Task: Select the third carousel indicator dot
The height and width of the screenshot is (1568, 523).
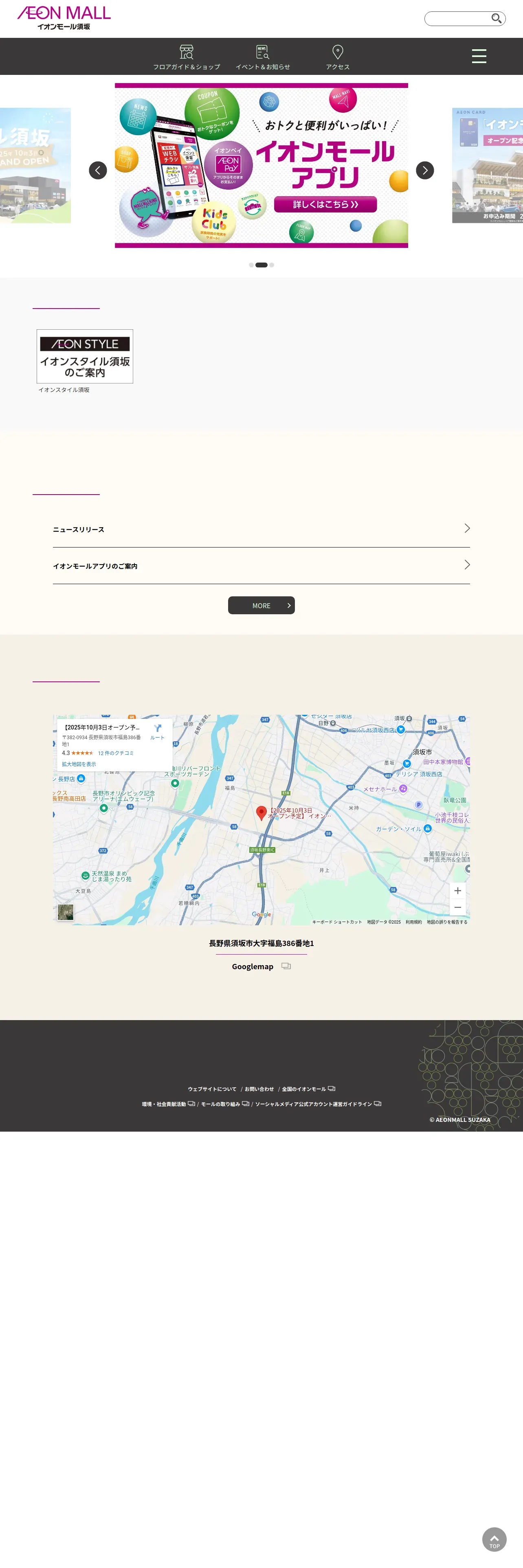Action: click(272, 265)
